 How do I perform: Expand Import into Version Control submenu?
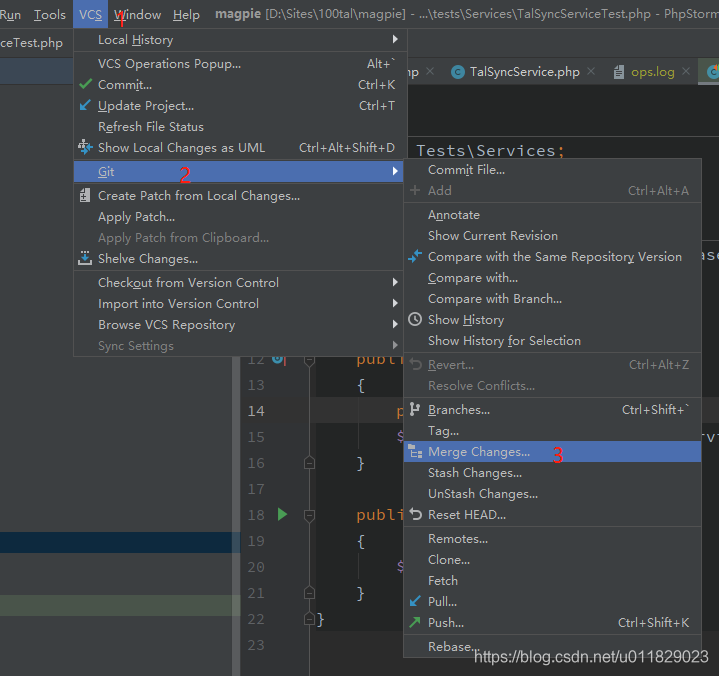(x=395, y=303)
